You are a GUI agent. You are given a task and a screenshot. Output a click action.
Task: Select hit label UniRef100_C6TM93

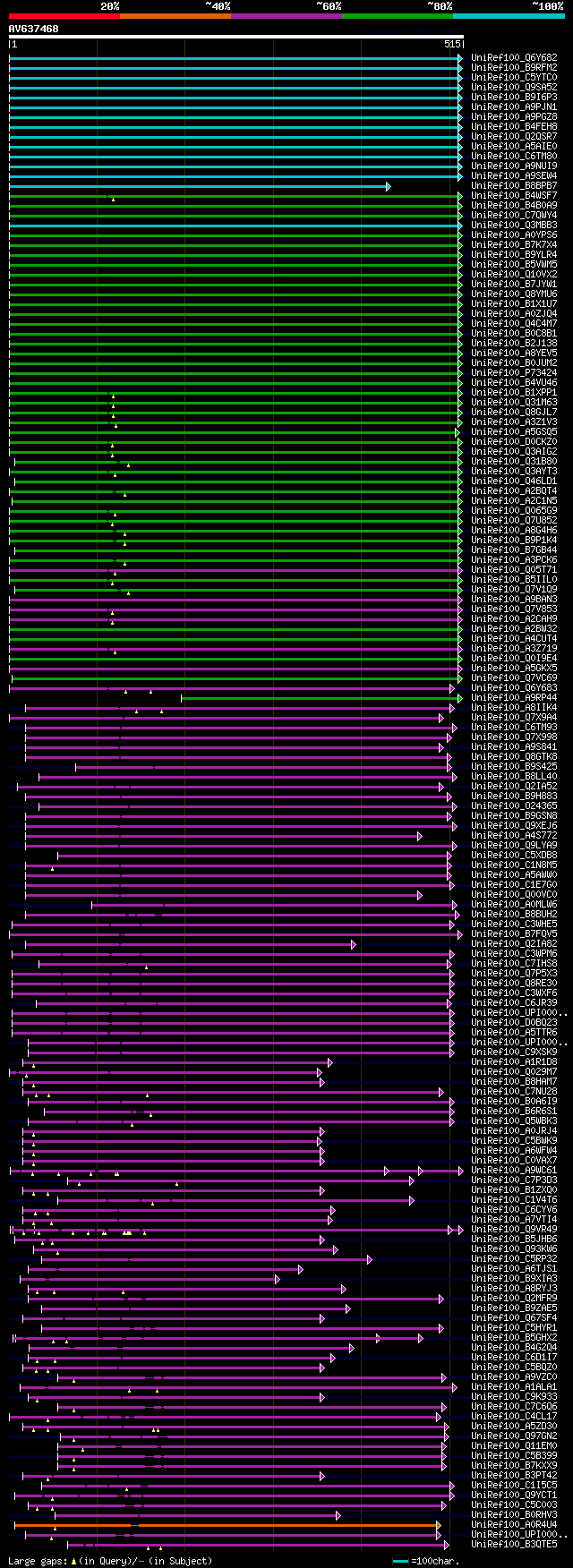514,728
